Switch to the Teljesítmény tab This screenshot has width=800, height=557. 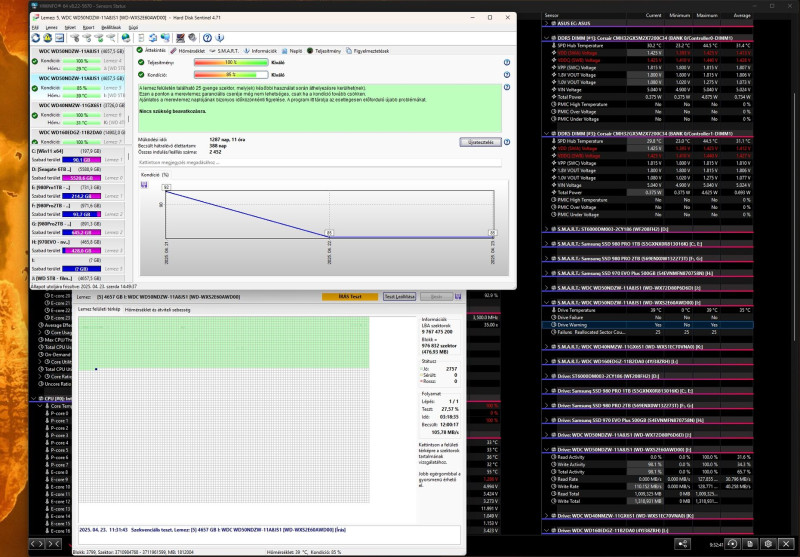[324, 51]
